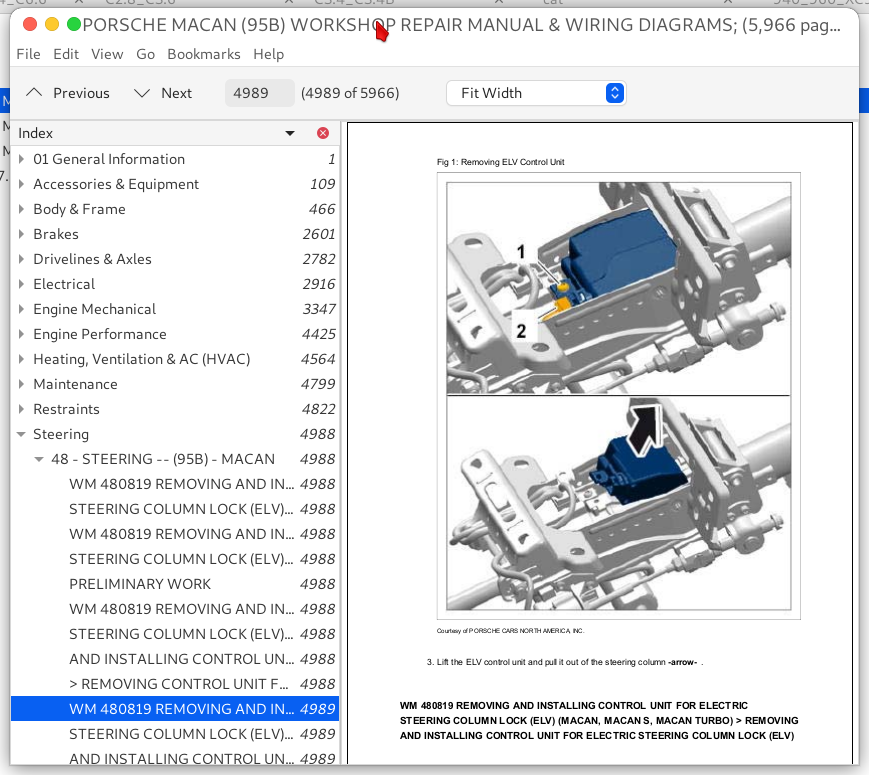This screenshot has height=775, width=869.
Task: Click the 'Courtesy of PORSCHE CARS NORTH AMERICA' line
Action: coord(510,631)
